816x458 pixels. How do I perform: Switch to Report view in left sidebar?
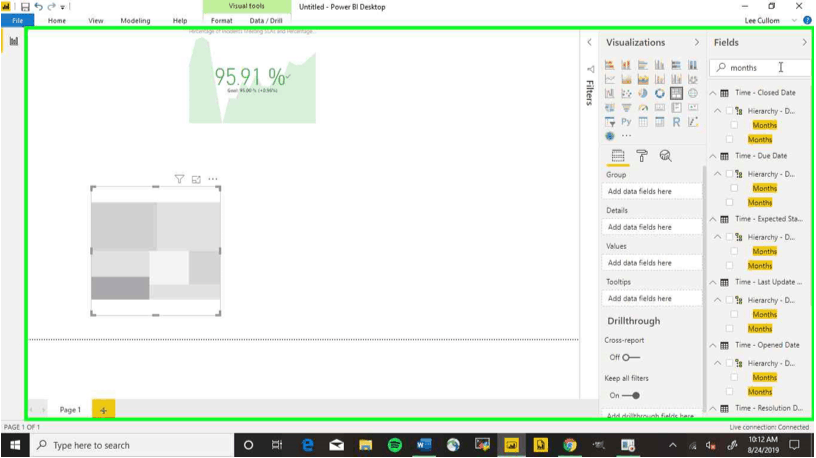coord(14,41)
